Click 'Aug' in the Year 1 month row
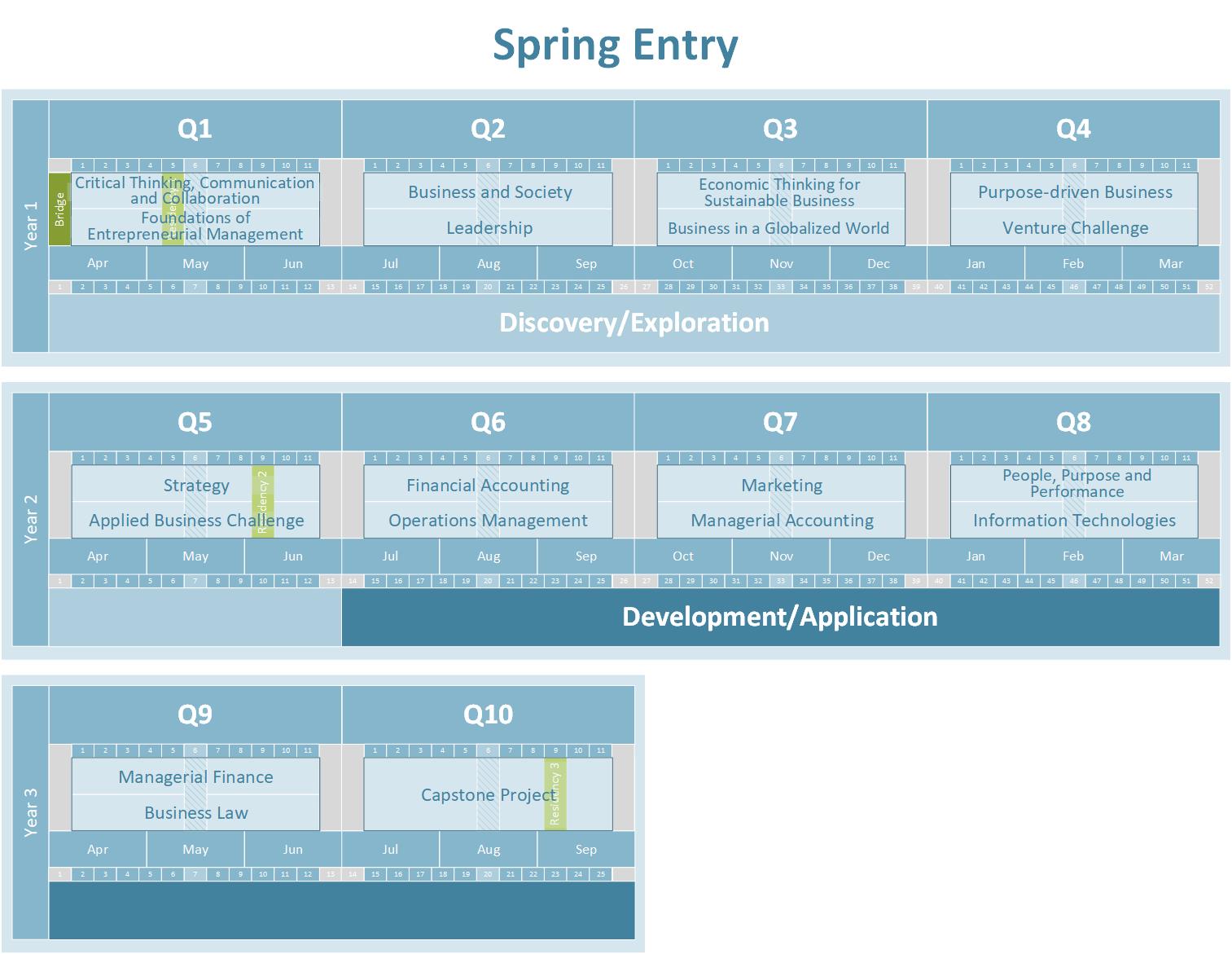This screenshot has height=954, width=1232. 489,263
